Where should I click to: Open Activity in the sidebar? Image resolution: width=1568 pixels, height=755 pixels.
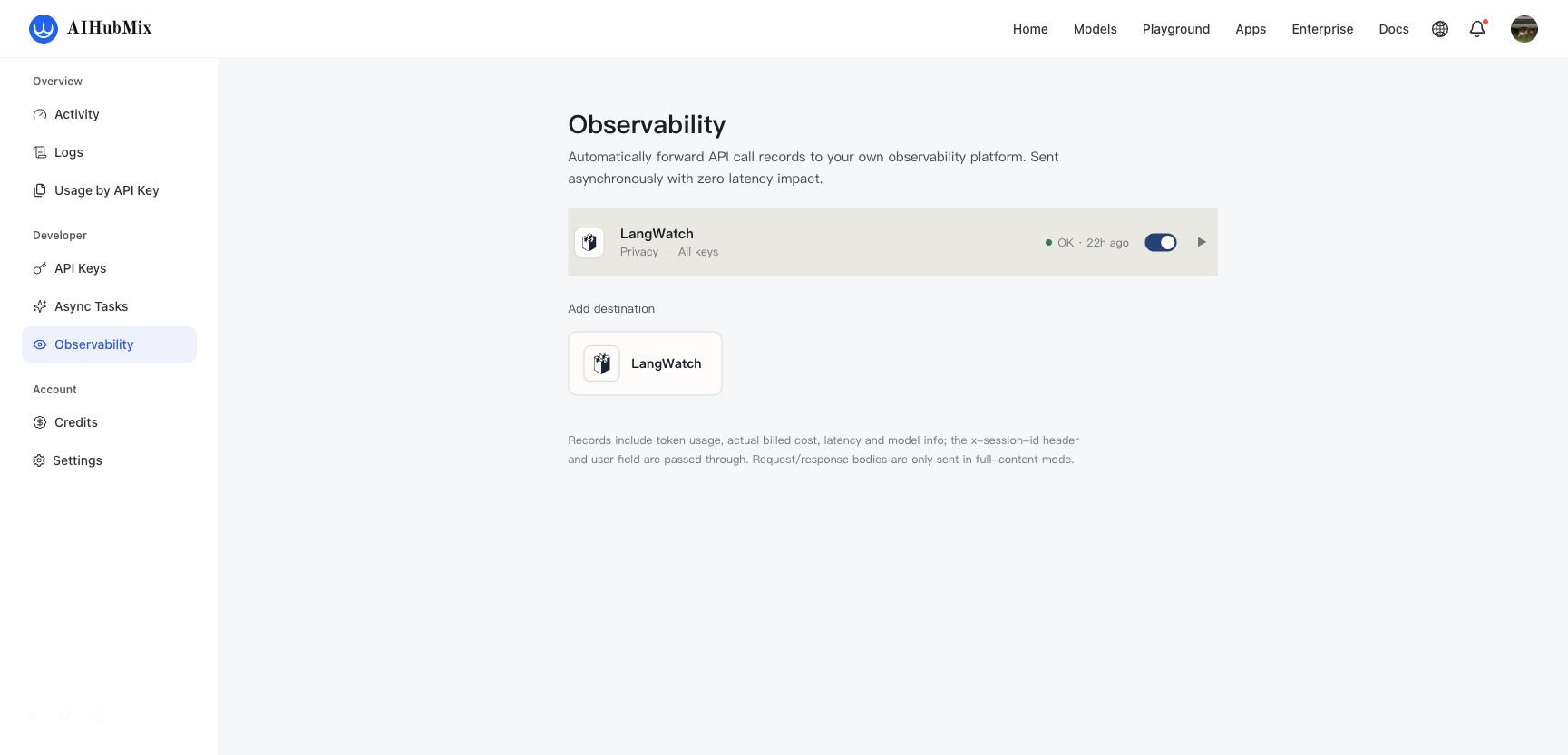point(109,114)
